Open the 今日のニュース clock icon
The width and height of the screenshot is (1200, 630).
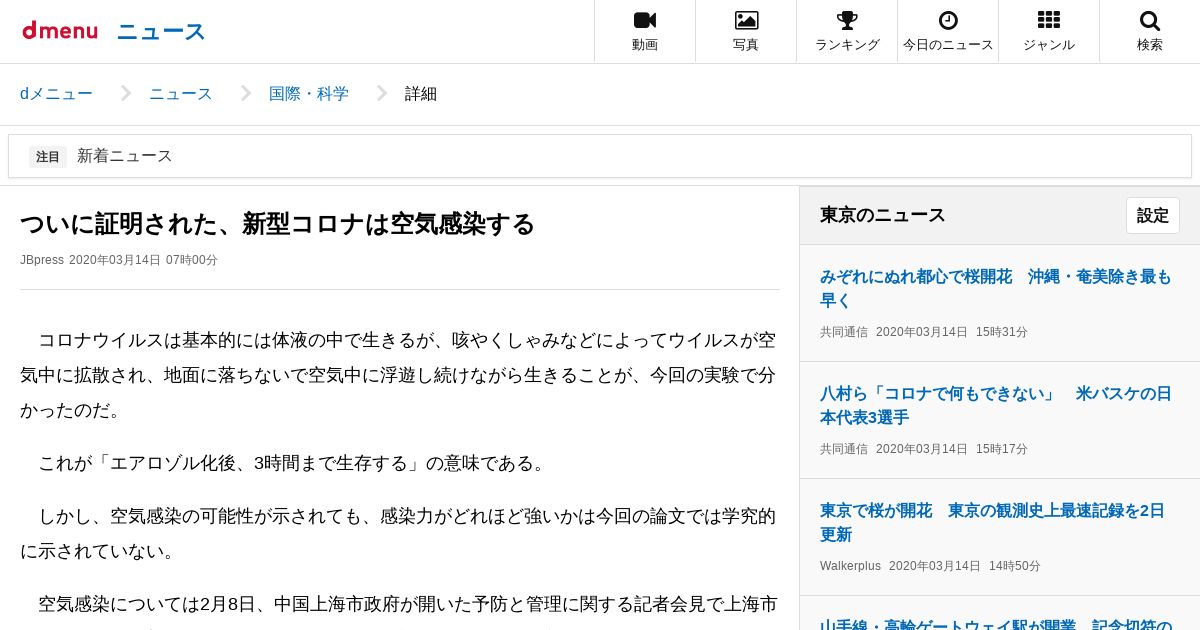[948, 20]
